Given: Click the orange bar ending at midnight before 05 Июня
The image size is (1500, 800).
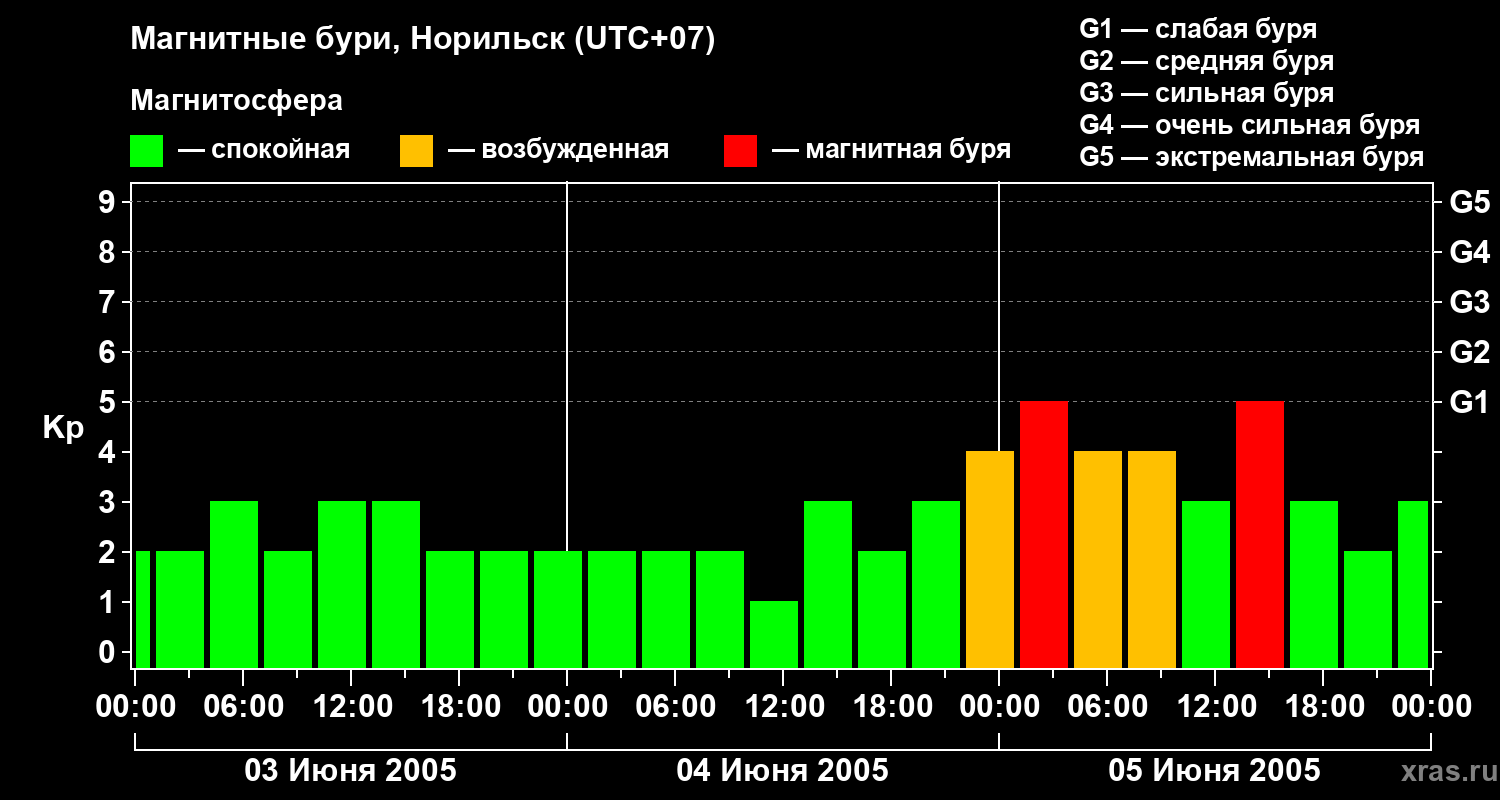Looking at the screenshot, I should point(990,559).
